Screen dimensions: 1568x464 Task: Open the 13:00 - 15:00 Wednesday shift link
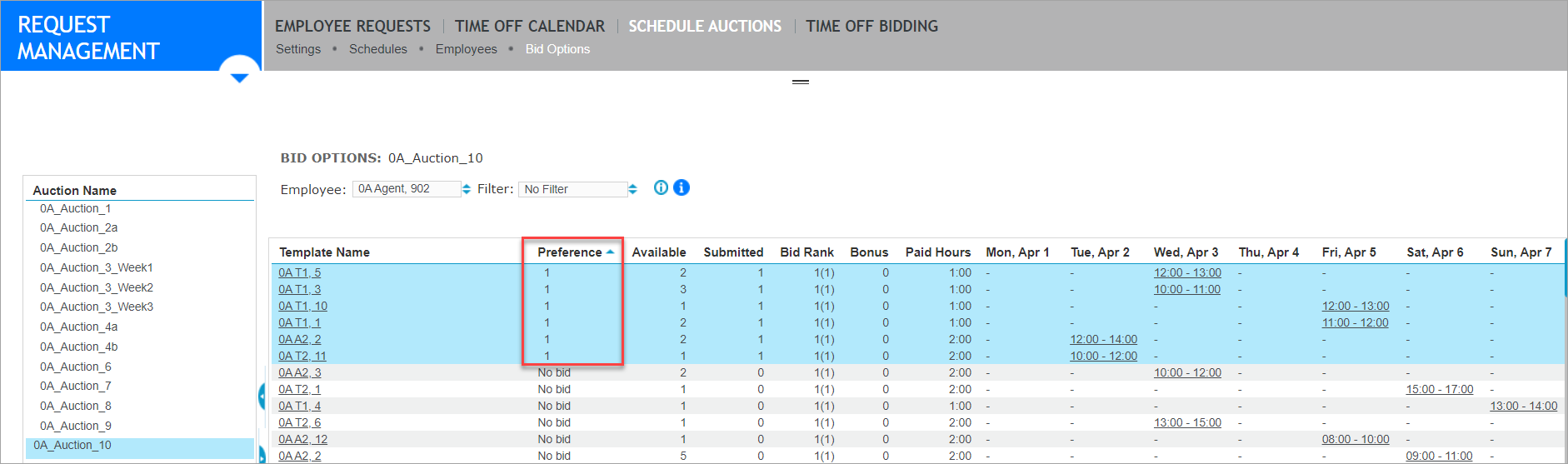[x=1187, y=422]
